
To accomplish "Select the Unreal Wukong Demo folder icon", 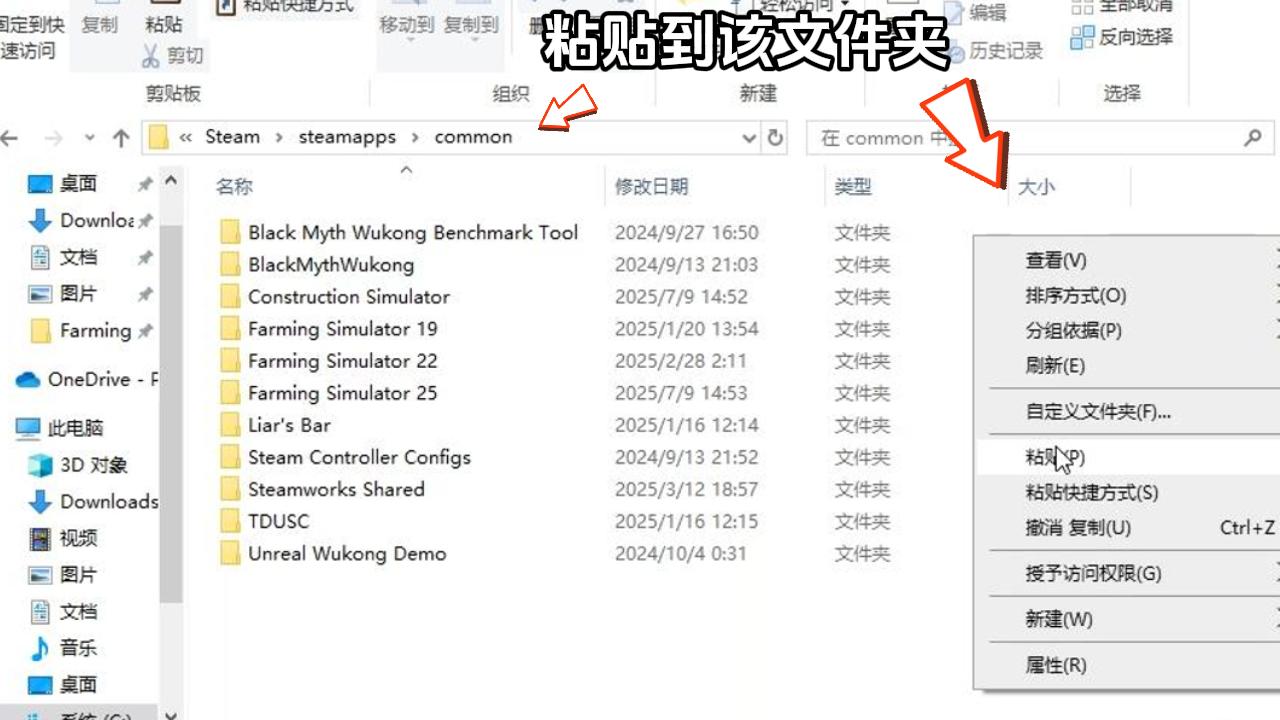I will [230, 553].
